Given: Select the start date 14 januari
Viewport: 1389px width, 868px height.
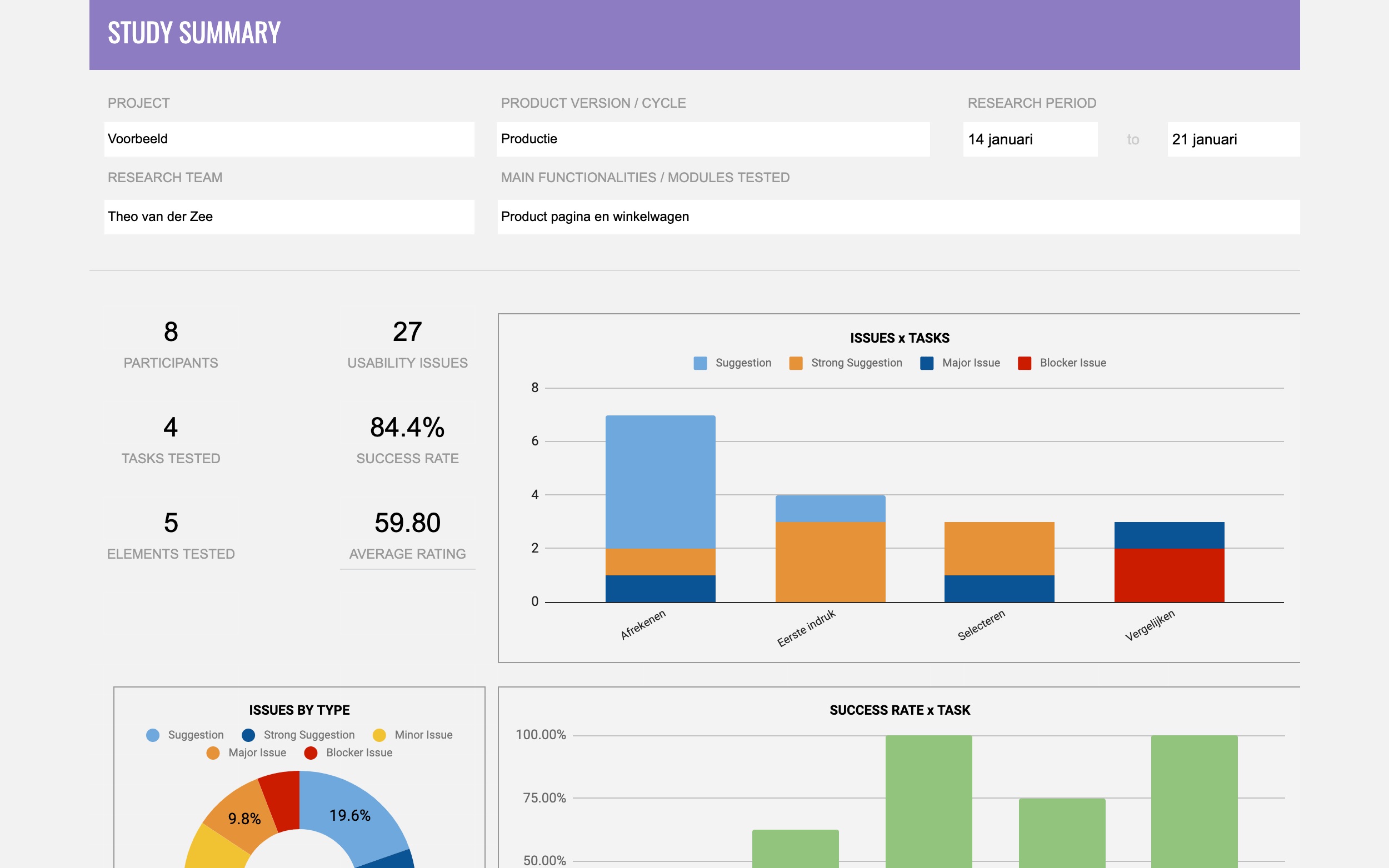Looking at the screenshot, I should [1030, 139].
